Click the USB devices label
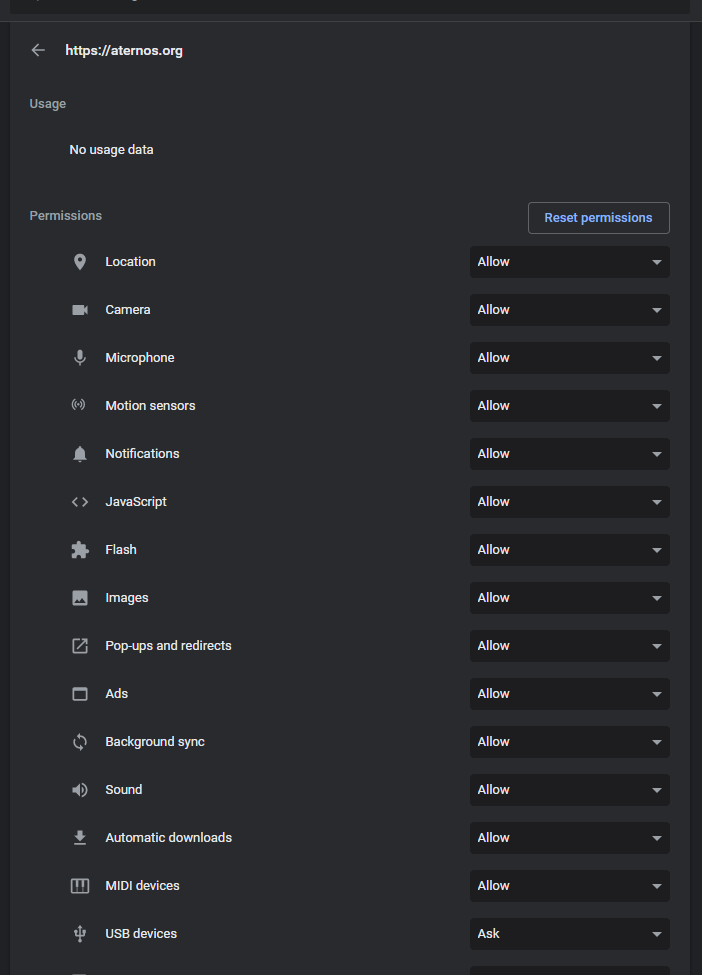The image size is (702, 975). (x=141, y=933)
